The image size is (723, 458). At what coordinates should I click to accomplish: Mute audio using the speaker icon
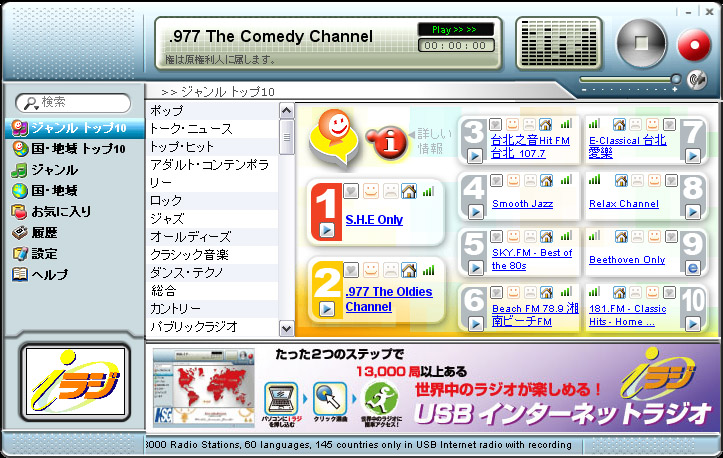click(697, 80)
